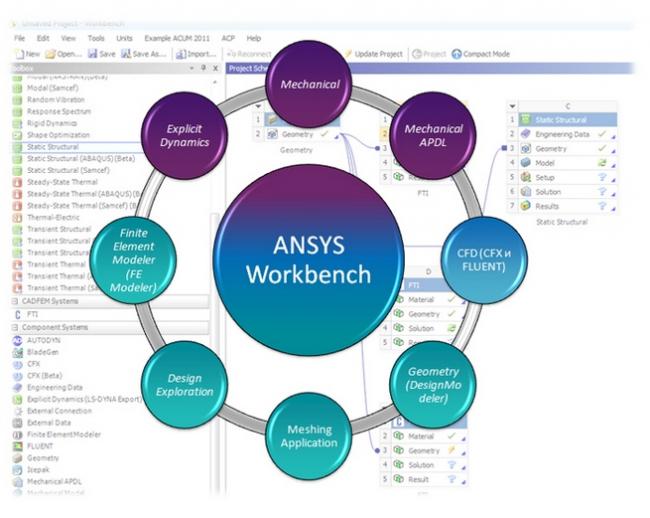Click the New project toolbar button
The height and width of the screenshot is (518, 650).
click(27, 54)
